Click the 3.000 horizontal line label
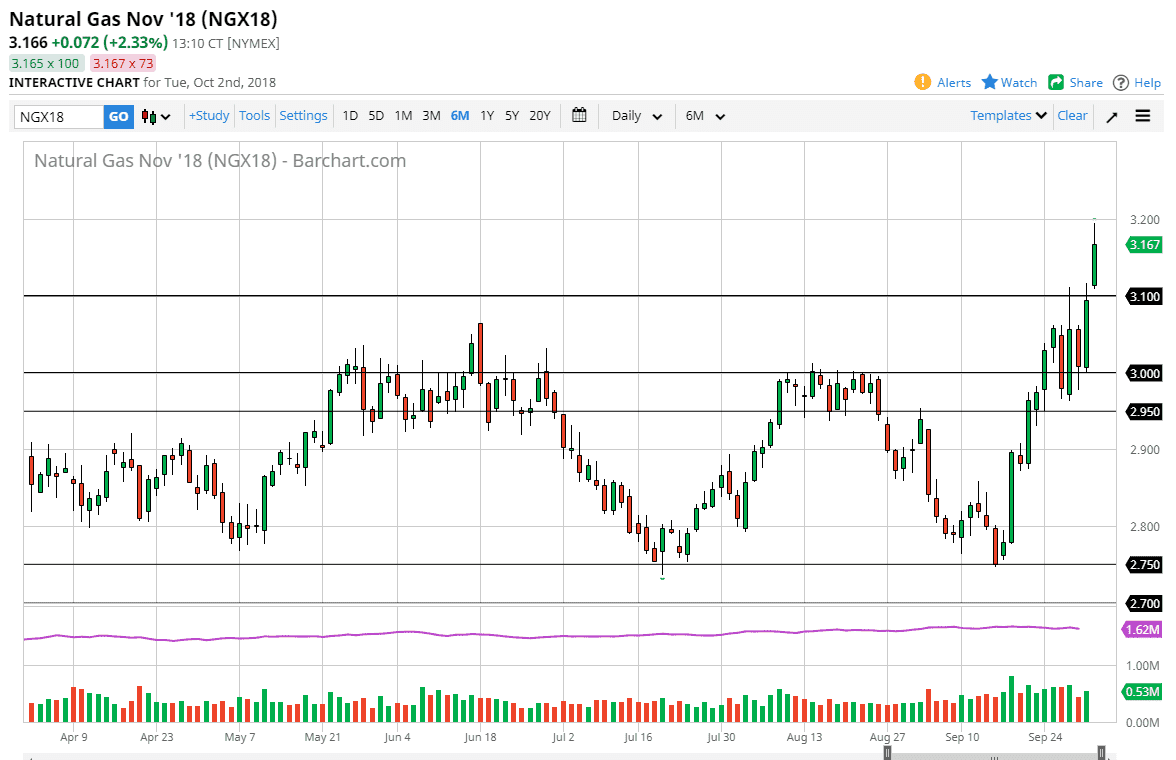 click(x=1144, y=374)
